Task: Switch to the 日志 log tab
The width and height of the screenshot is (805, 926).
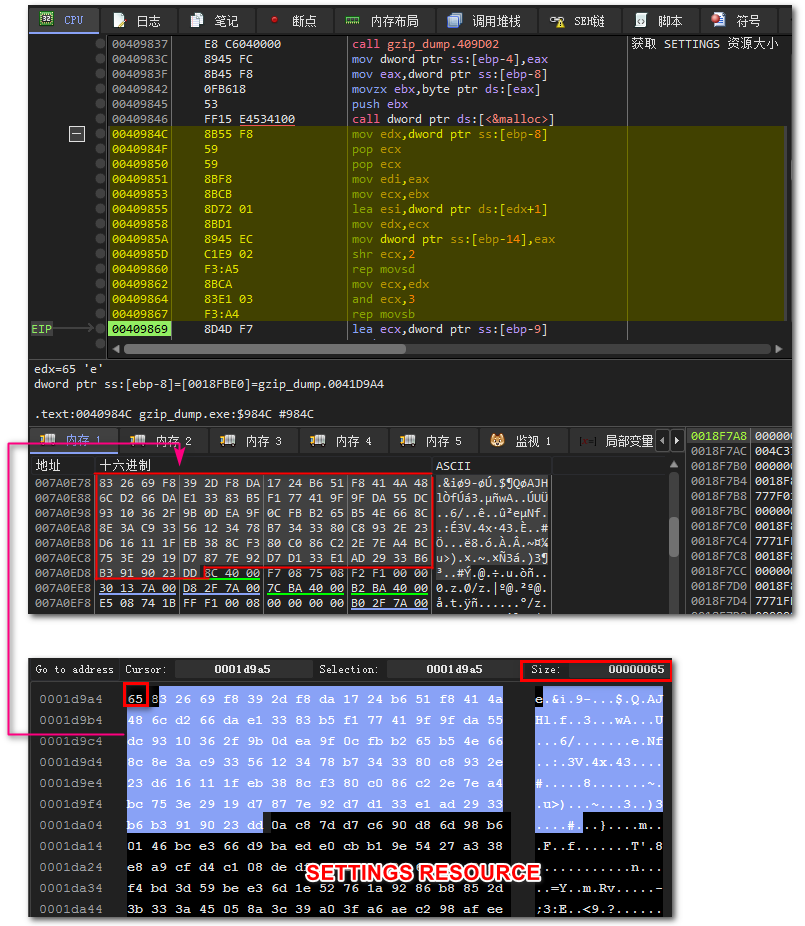Action: (x=138, y=21)
